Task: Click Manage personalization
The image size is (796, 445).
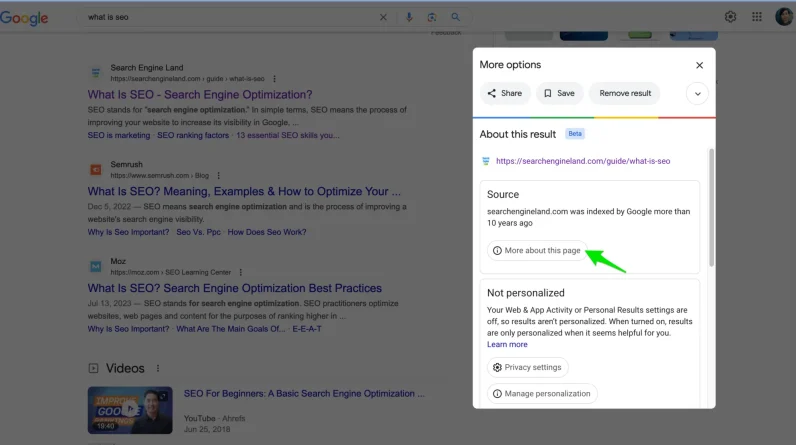Action: 542,394
